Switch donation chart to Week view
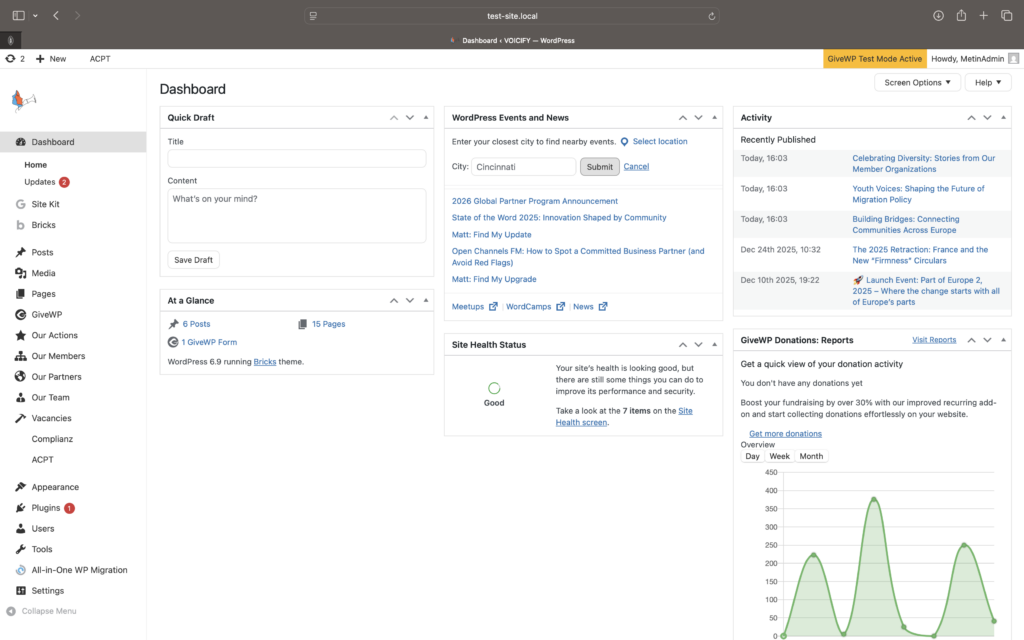This screenshot has width=1024, height=640. [x=779, y=456]
